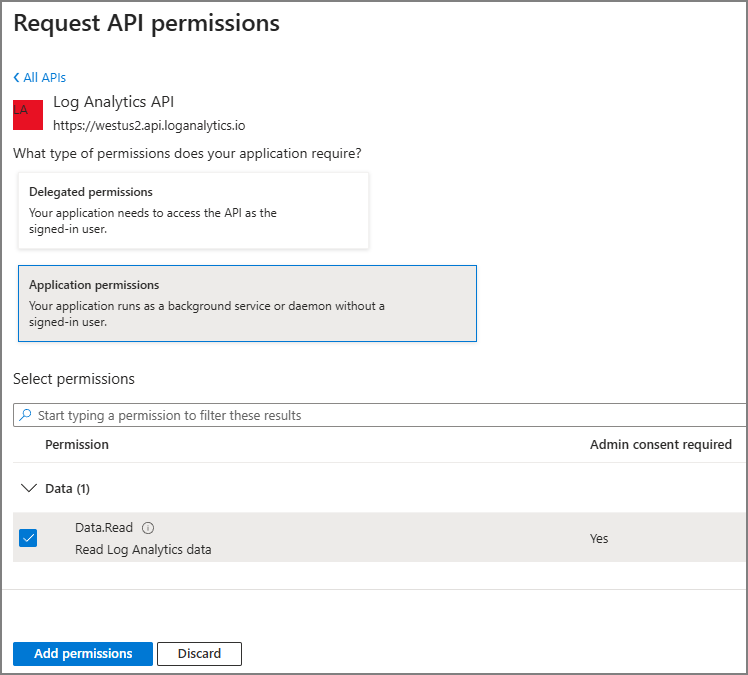The height and width of the screenshot is (675, 748).
Task: Click the Permission column header
Action: click(77, 445)
